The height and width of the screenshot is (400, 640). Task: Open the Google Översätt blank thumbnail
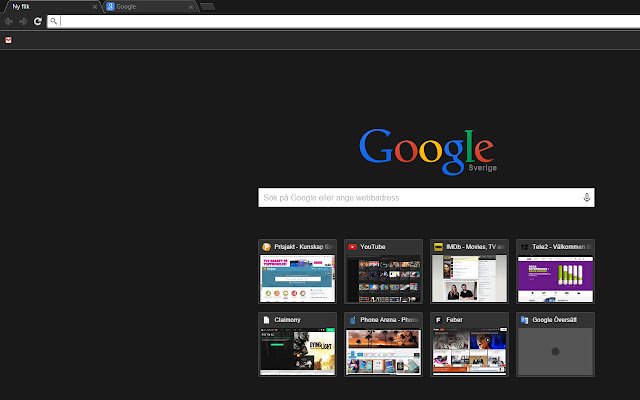[556, 351]
